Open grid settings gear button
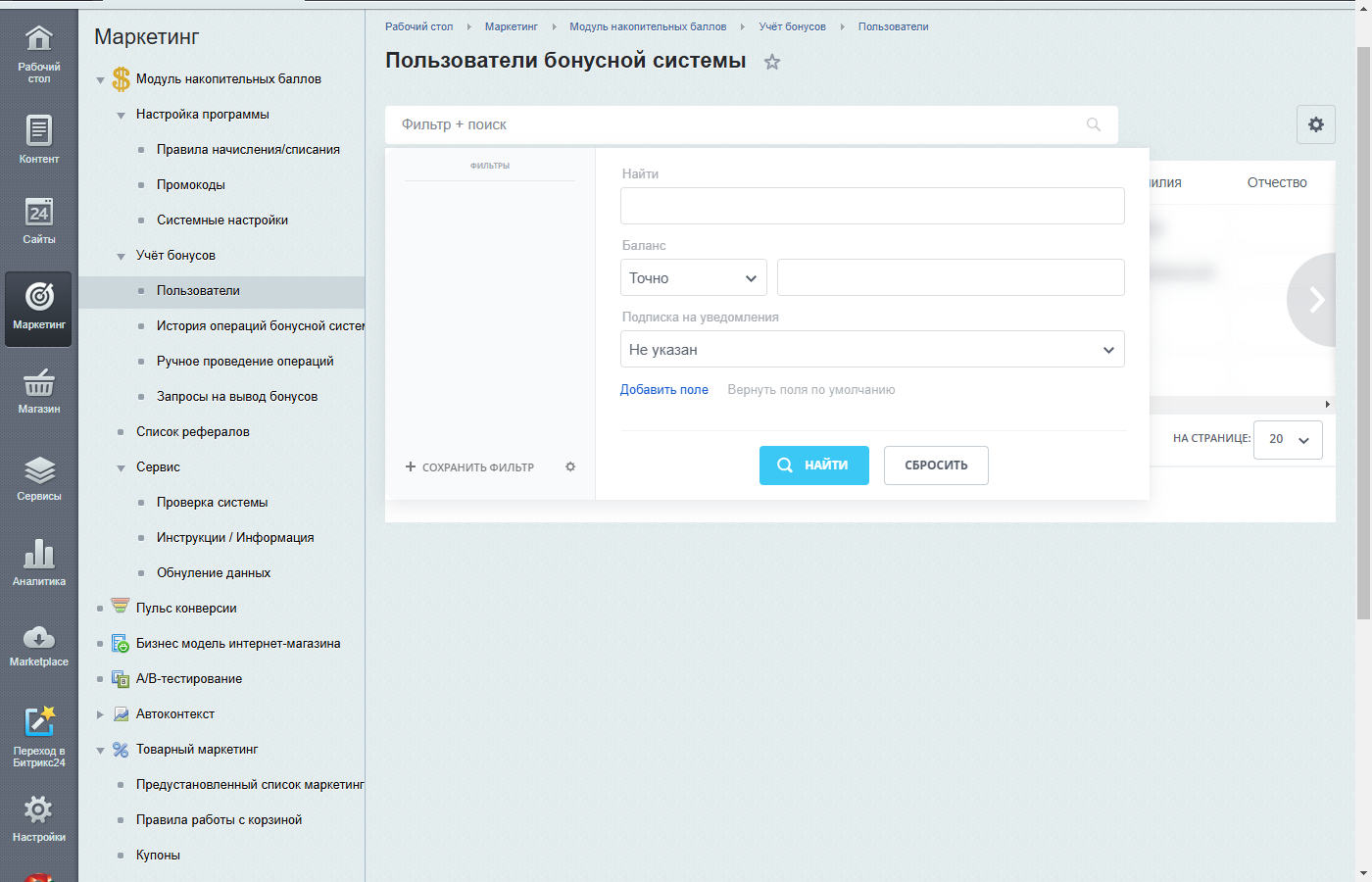This screenshot has height=882, width=1372. pos(1316,124)
